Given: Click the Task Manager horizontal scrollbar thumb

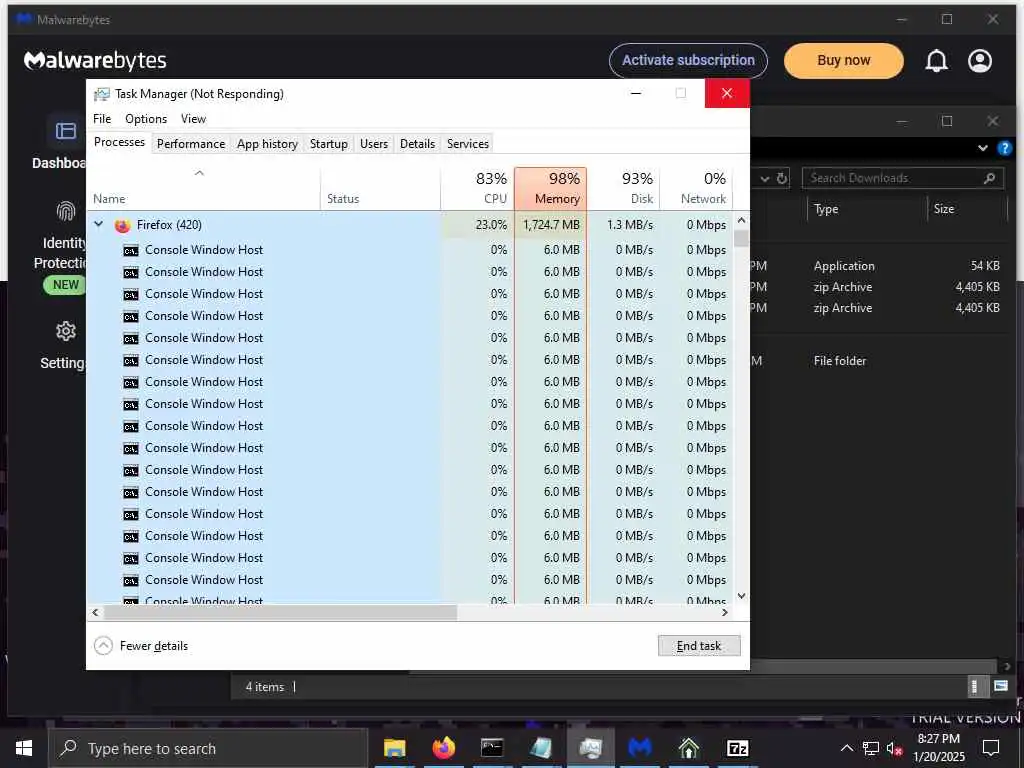Looking at the screenshot, I should pos(280,613).
